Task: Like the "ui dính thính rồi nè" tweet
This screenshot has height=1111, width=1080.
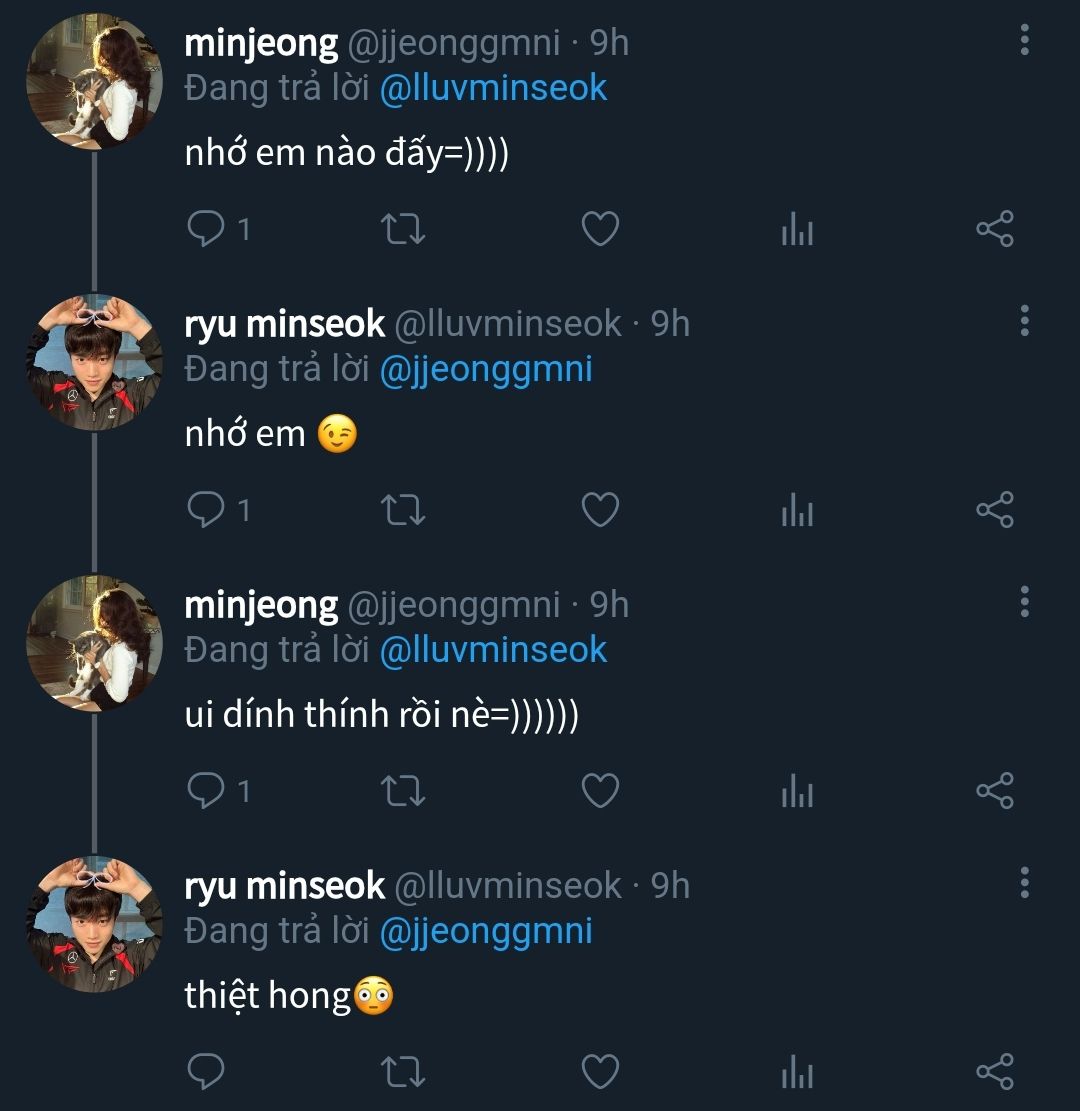Action: pos(600,792)
